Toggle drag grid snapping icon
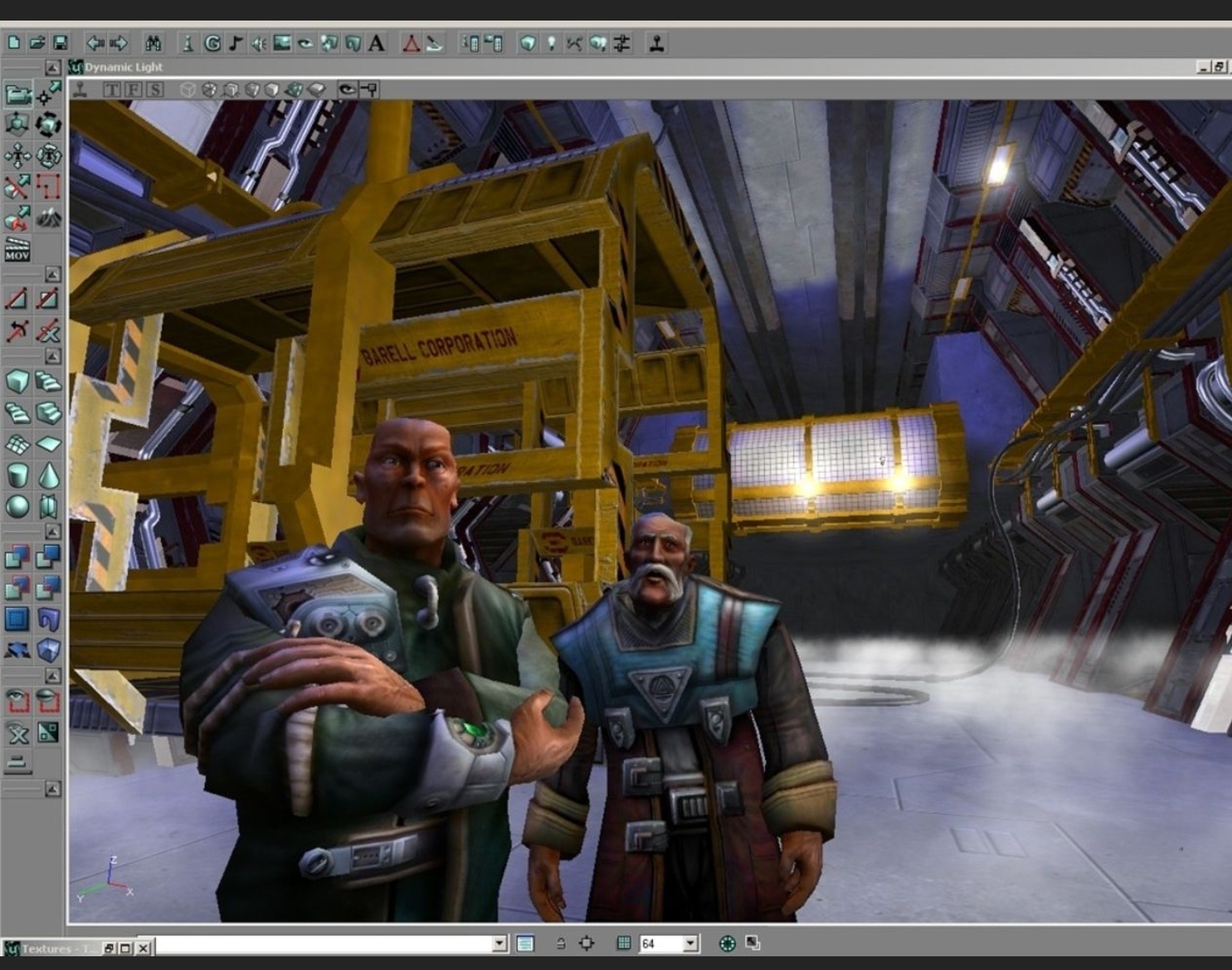 tap(624, 943)
